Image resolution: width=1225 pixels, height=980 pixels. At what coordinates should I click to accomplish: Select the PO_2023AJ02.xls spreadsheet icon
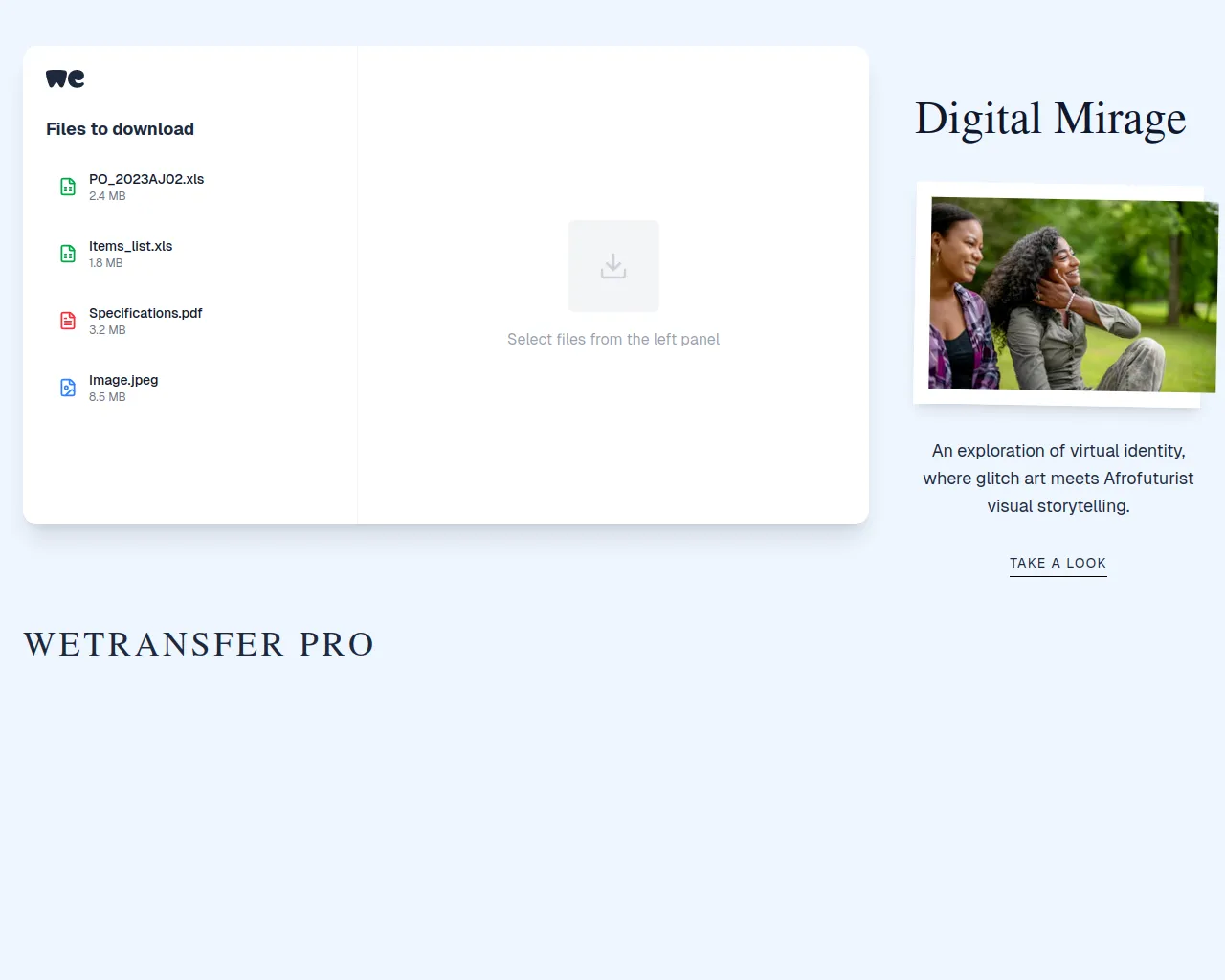pos(68,187)
